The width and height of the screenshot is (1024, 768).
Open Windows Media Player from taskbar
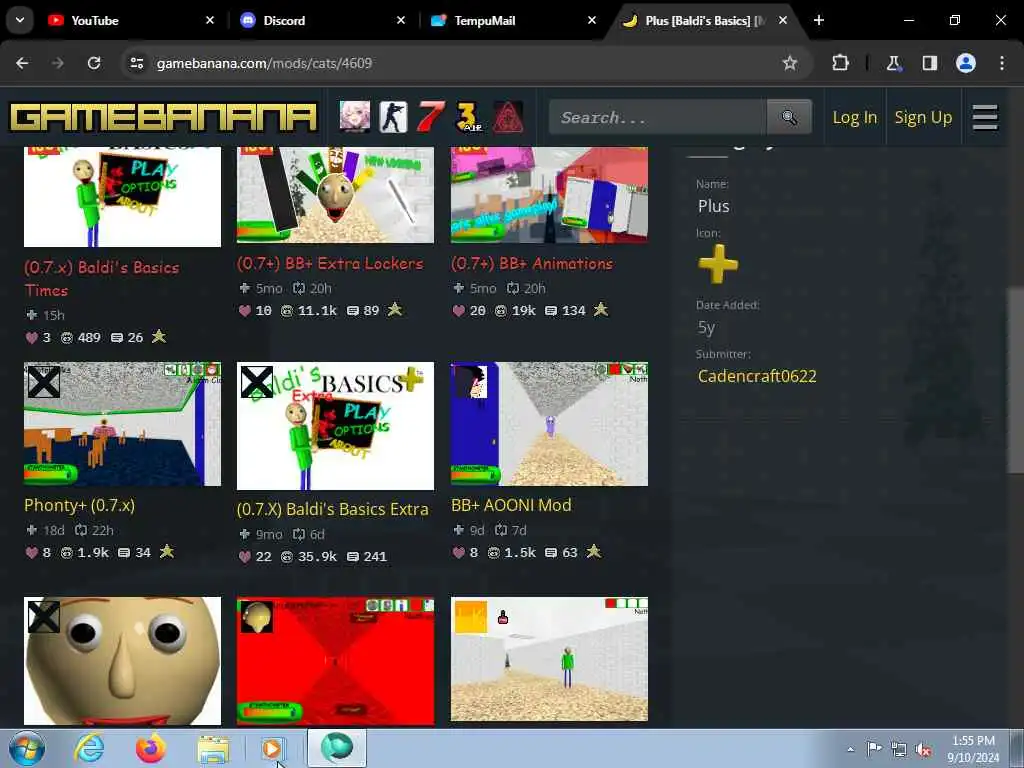point(273,748)
